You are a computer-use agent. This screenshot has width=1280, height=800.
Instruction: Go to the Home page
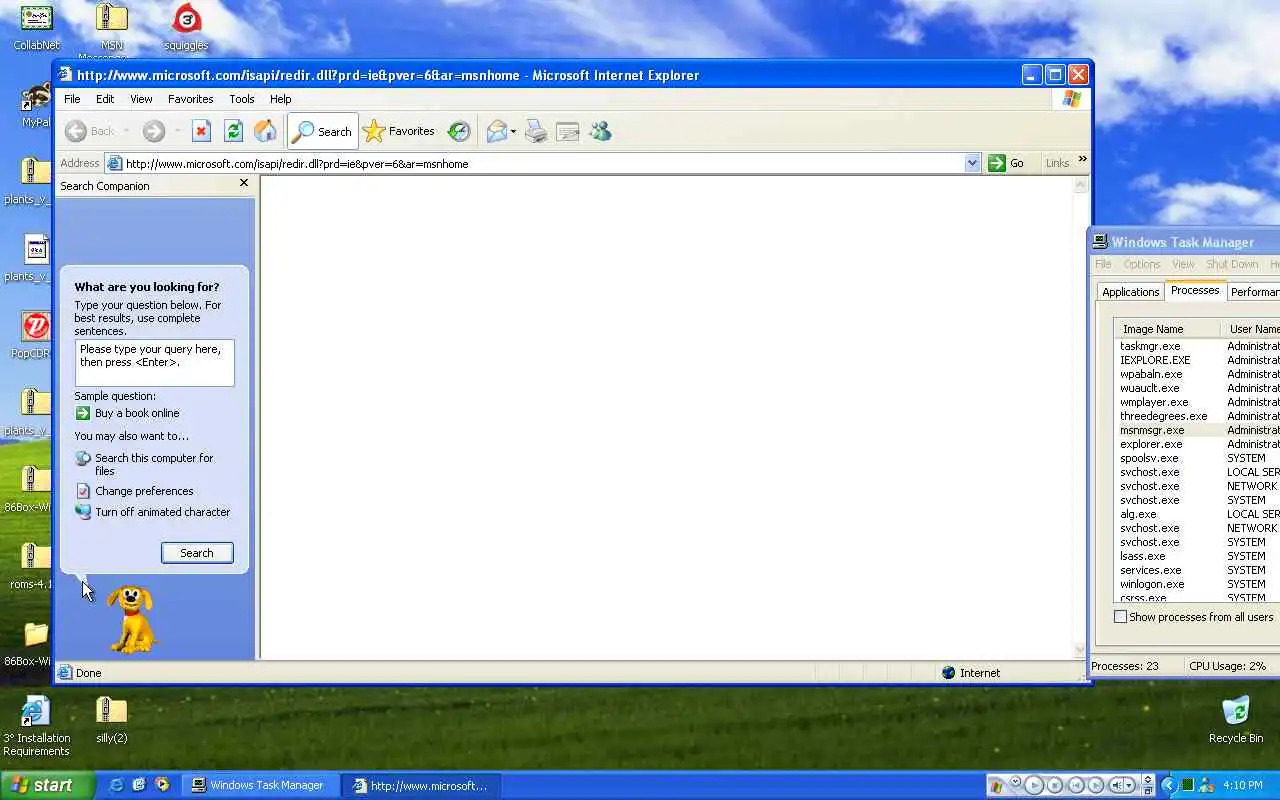265,131
